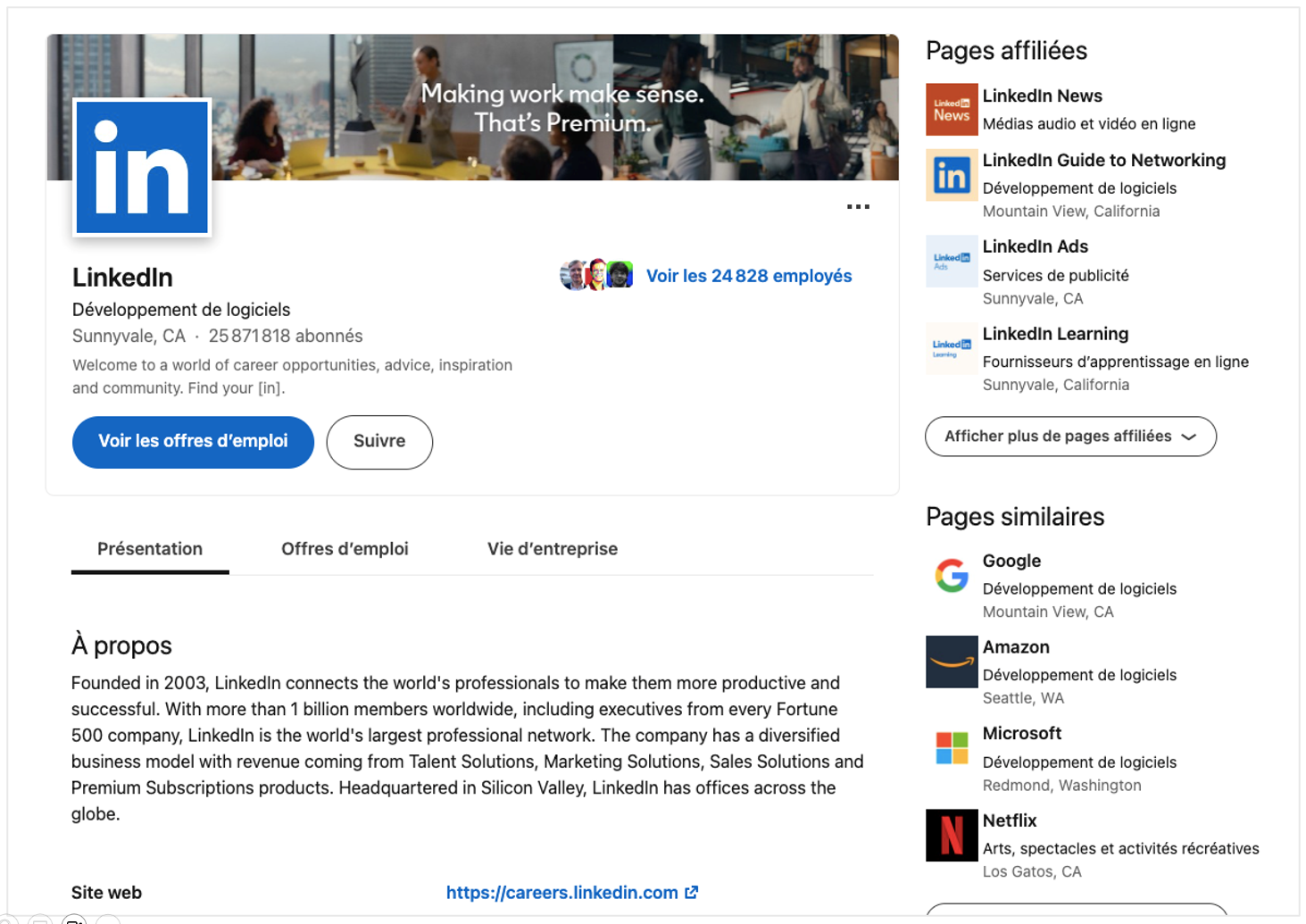Viewport: 1306px width, 924px height.
Task: Click the Suivre button
Action: click(x=379, y=442)
